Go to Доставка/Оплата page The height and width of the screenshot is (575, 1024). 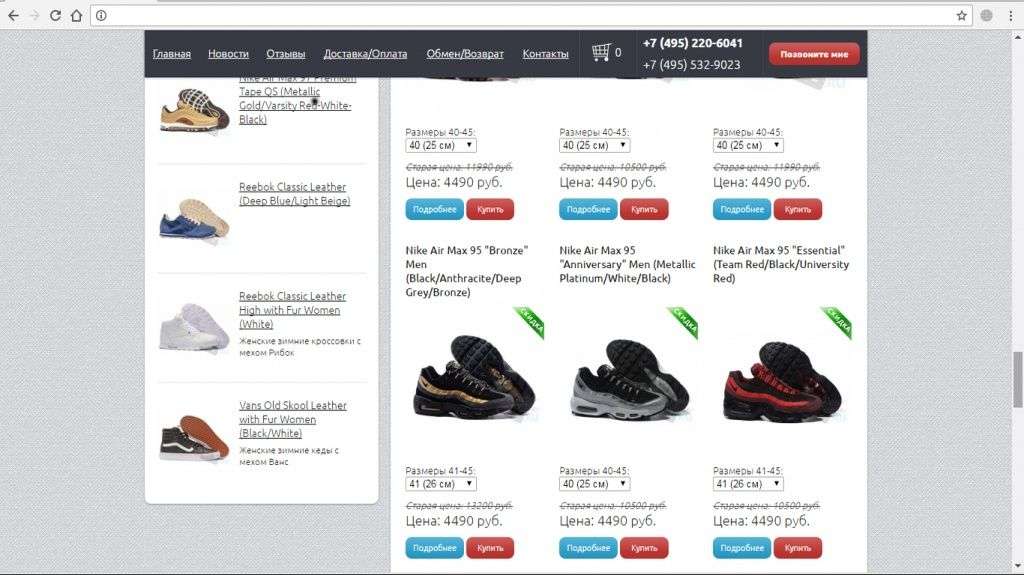365,54
